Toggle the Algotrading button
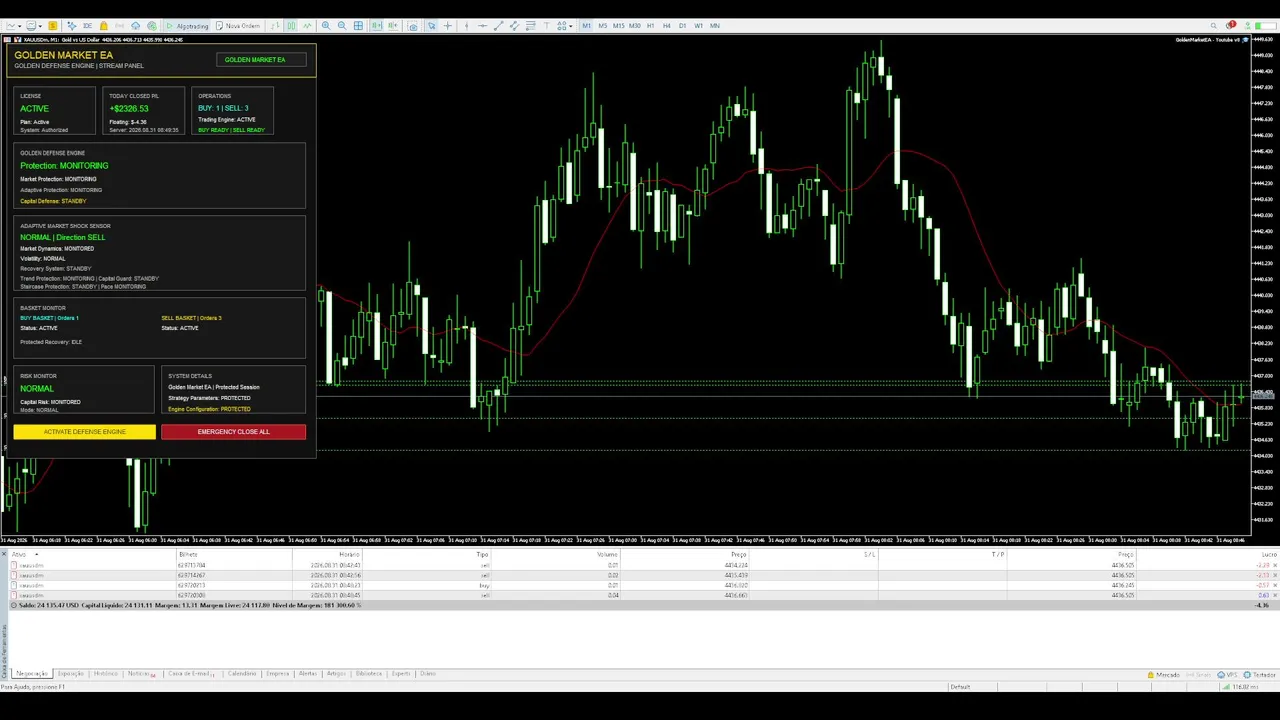Viewport: 1280px width, 720px height. click(188, 25)
